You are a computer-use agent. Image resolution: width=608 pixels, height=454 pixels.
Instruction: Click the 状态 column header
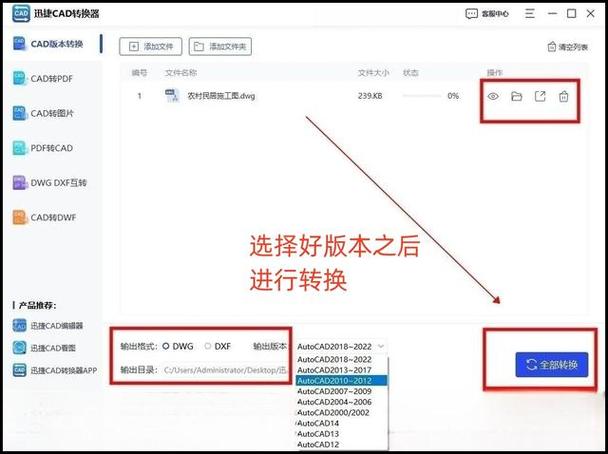tap(411, 73)
